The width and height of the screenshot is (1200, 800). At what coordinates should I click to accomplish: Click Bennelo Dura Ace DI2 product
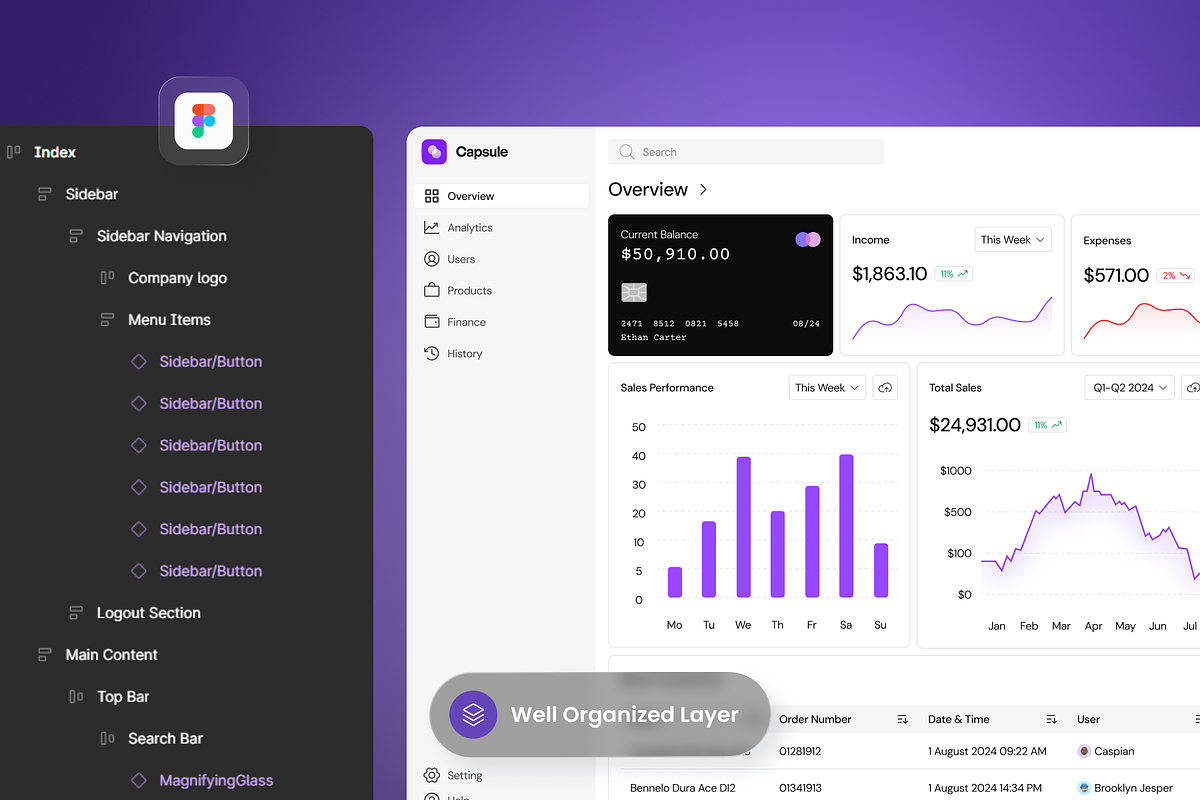(x=684, y=788)
